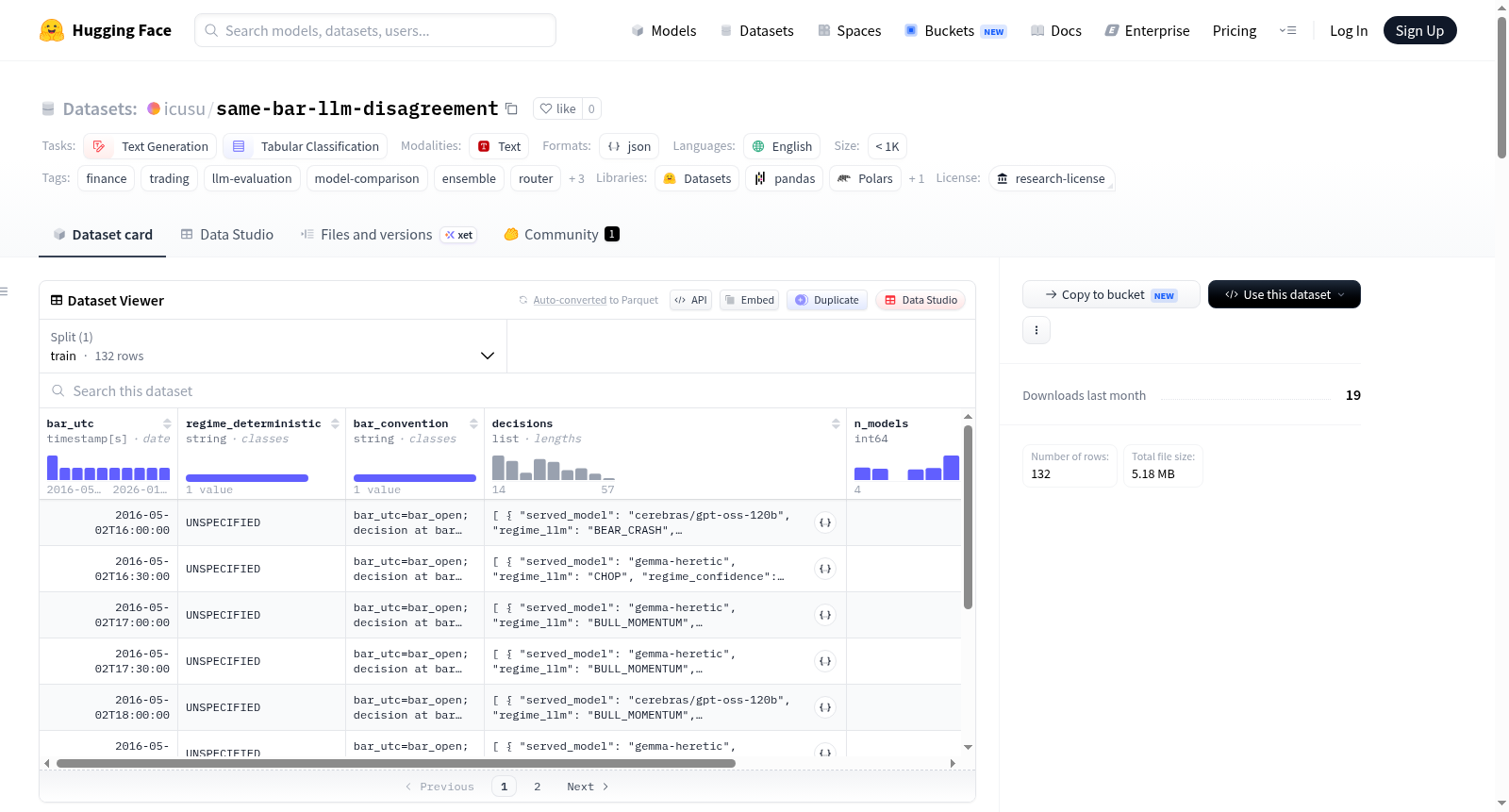
Task: Duplicate this dataset
Action: click(827, 300)
